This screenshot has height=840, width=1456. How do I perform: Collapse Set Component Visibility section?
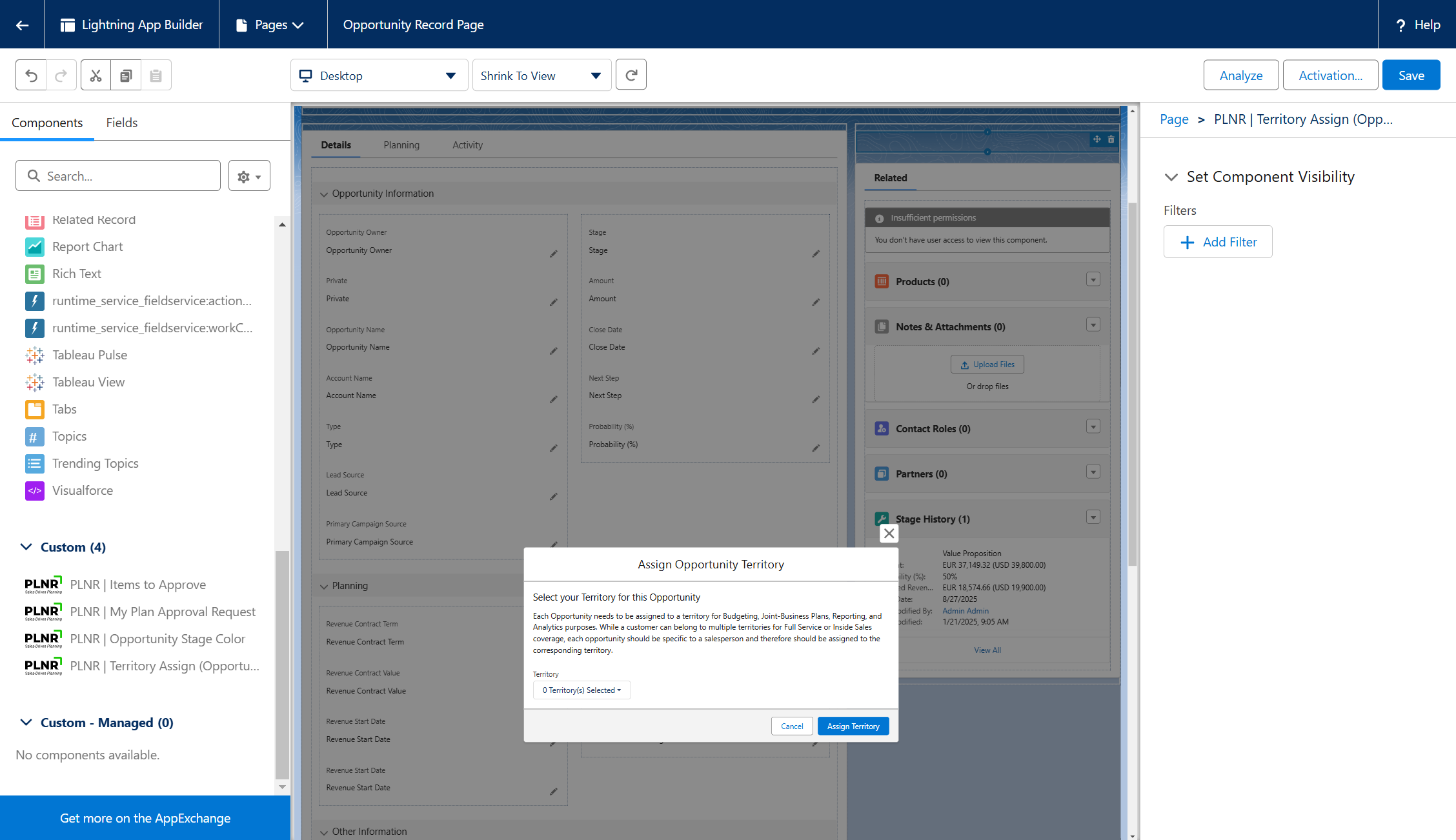coord(1171,177)
